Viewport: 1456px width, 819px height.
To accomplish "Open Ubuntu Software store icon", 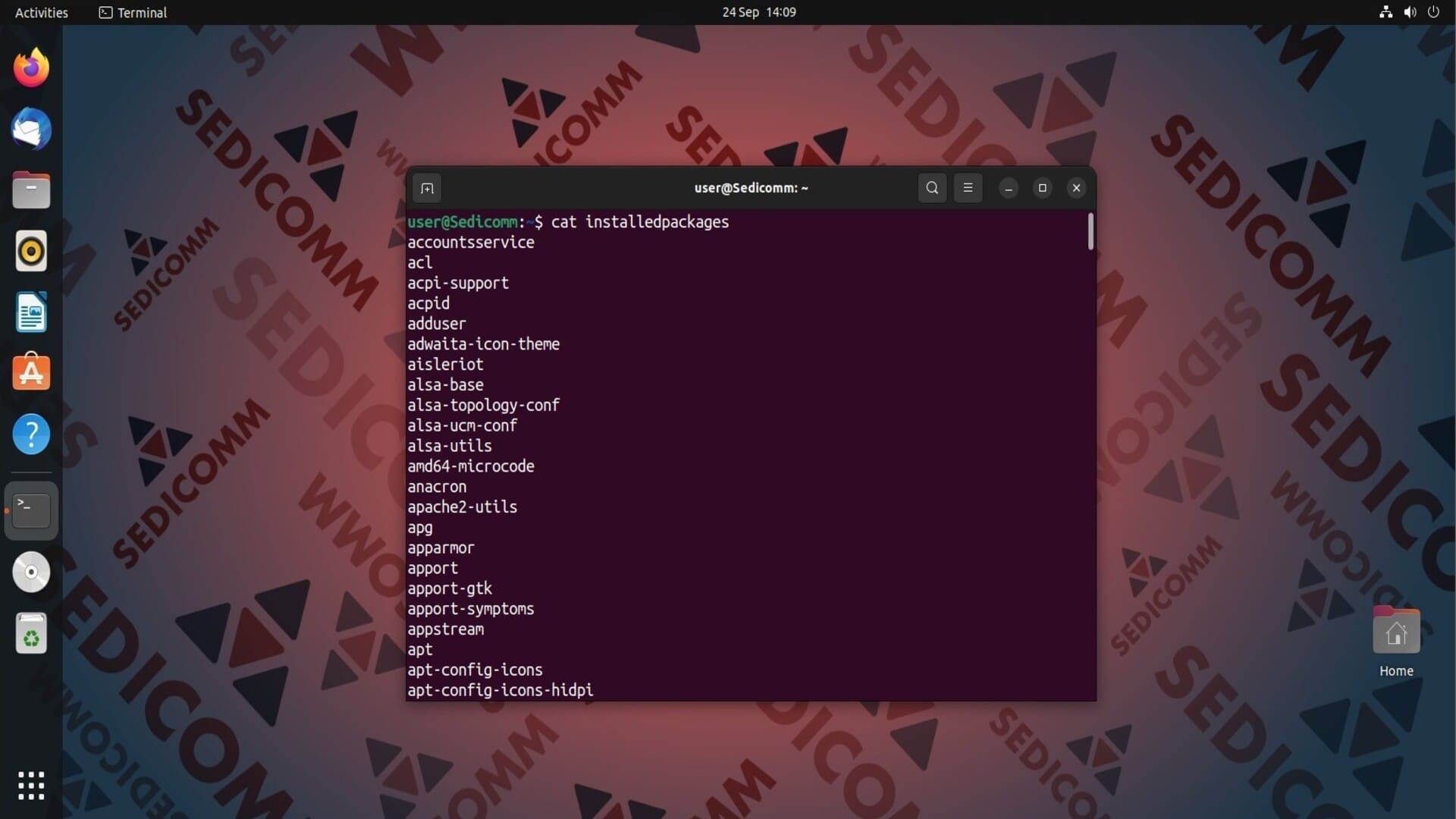I will click(x=31, y=372).
